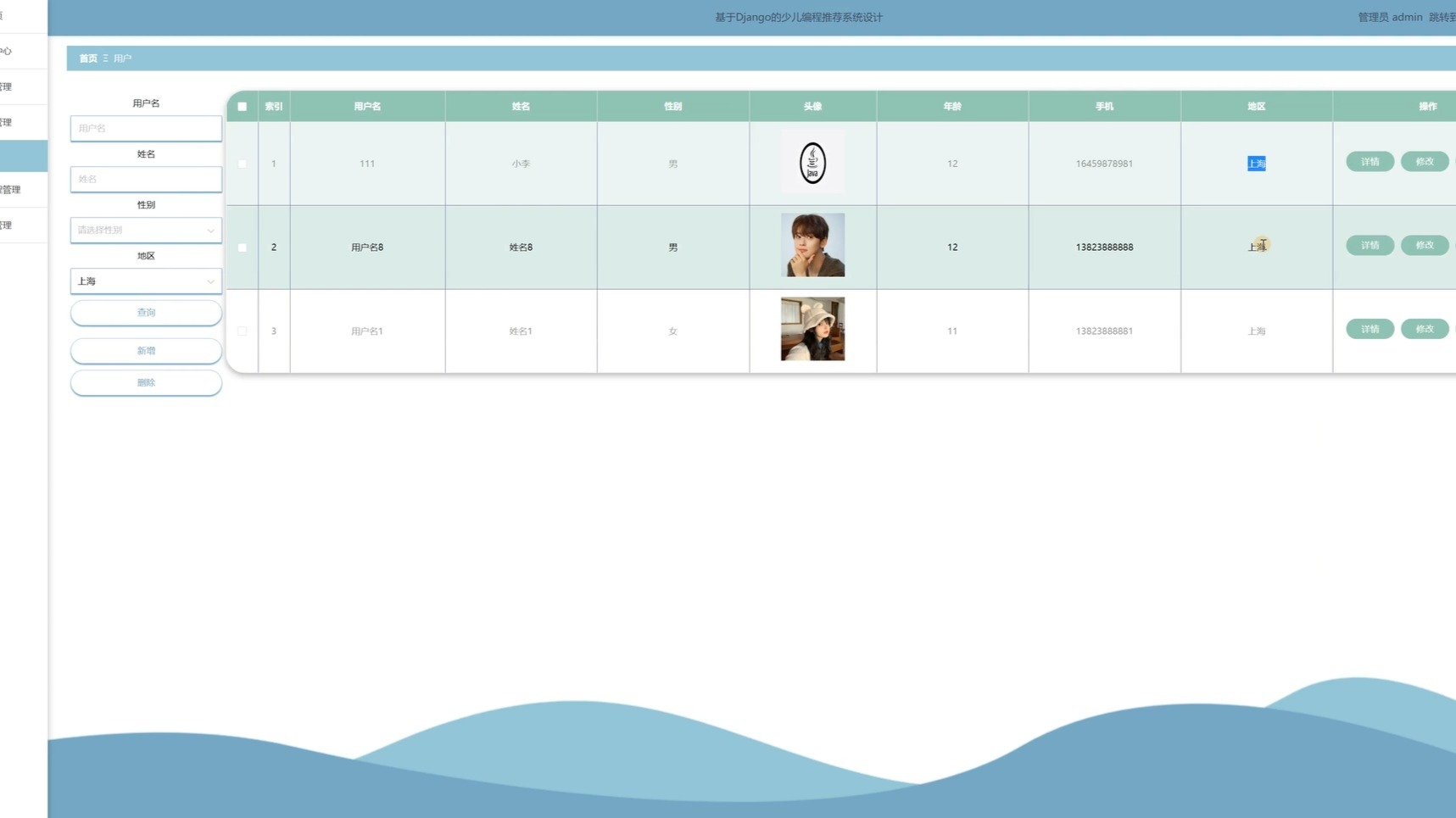The image size is (1456, 818).
Task: Focus the 用户名 search input field
Action: click(x=146, y=128)
